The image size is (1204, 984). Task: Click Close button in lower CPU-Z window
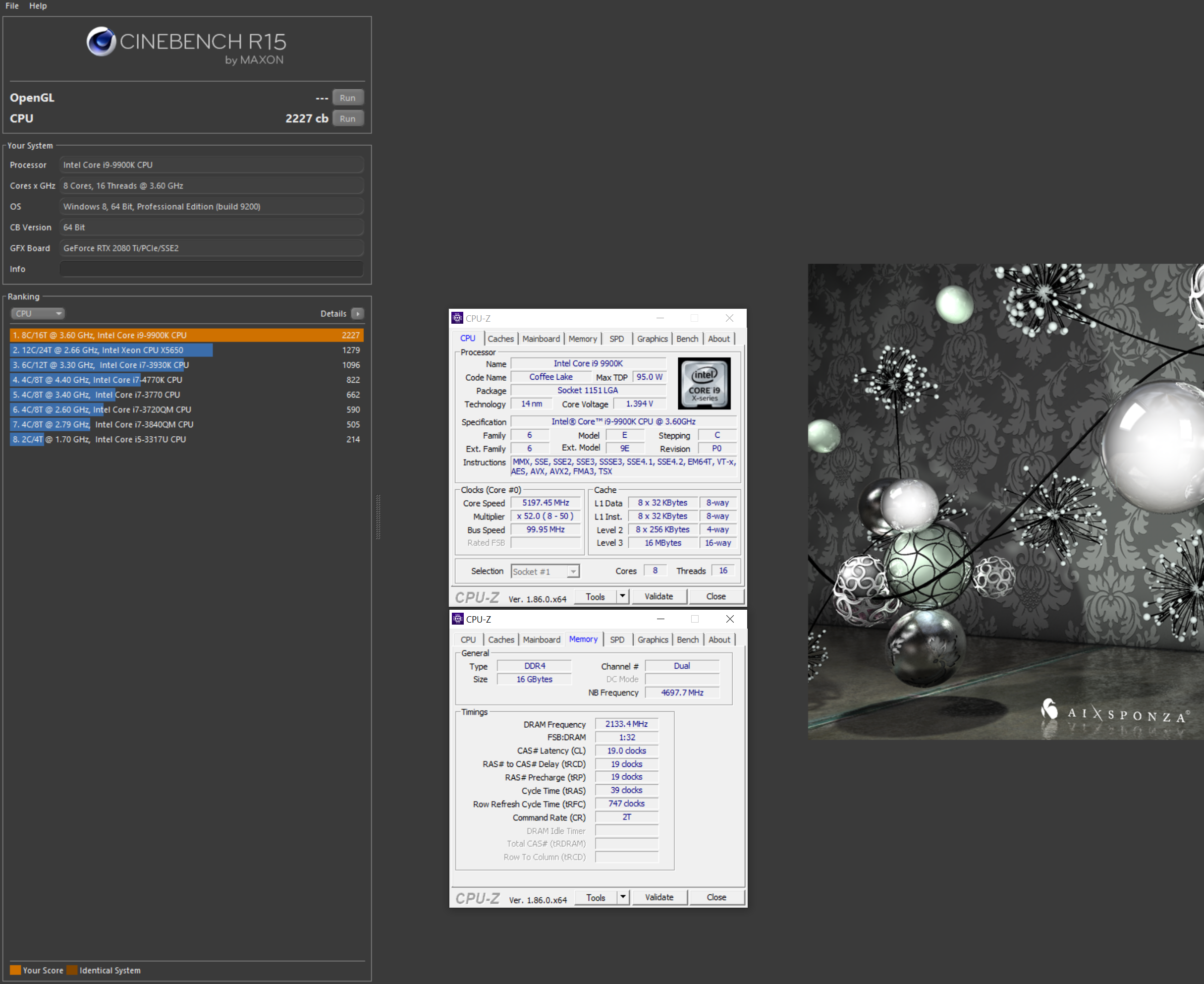(717, 897)
